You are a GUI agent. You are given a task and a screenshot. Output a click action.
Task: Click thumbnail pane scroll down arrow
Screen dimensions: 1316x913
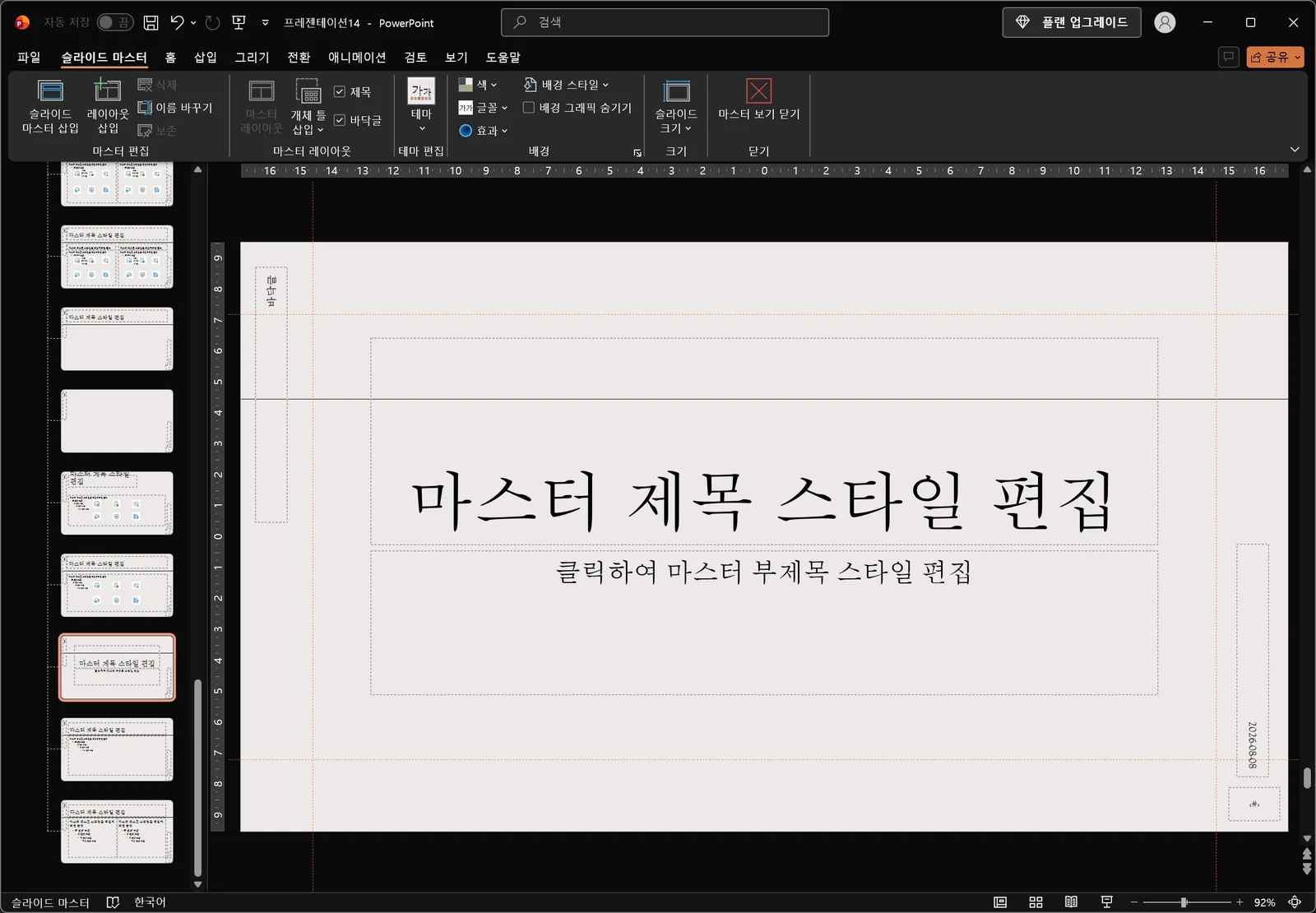pyautogui.click(x=197, y=885)
